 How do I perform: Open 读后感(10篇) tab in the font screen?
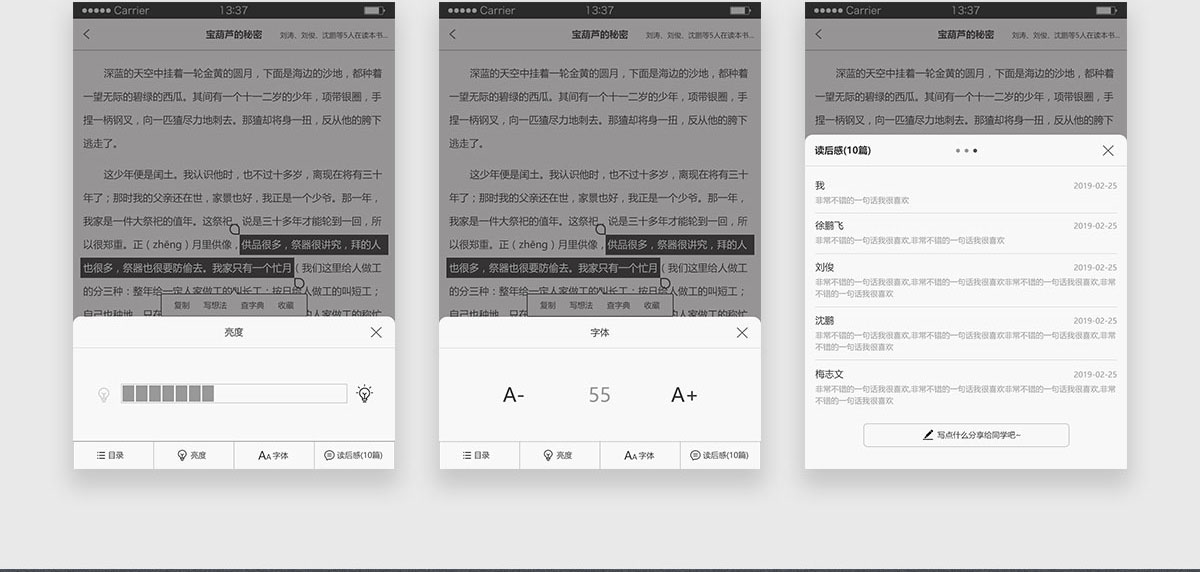click(720, 455)
